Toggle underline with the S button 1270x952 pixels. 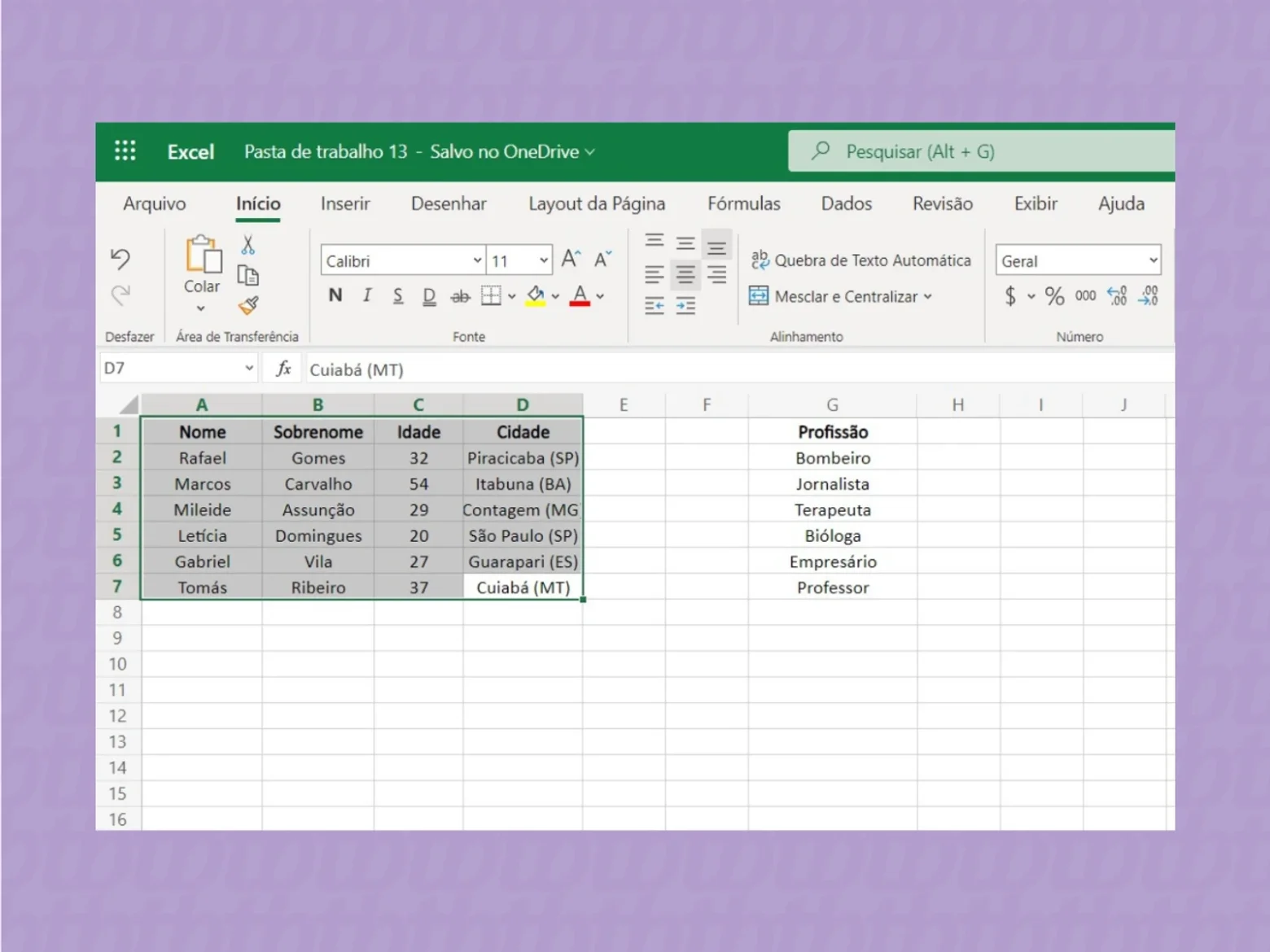[397, 295]
